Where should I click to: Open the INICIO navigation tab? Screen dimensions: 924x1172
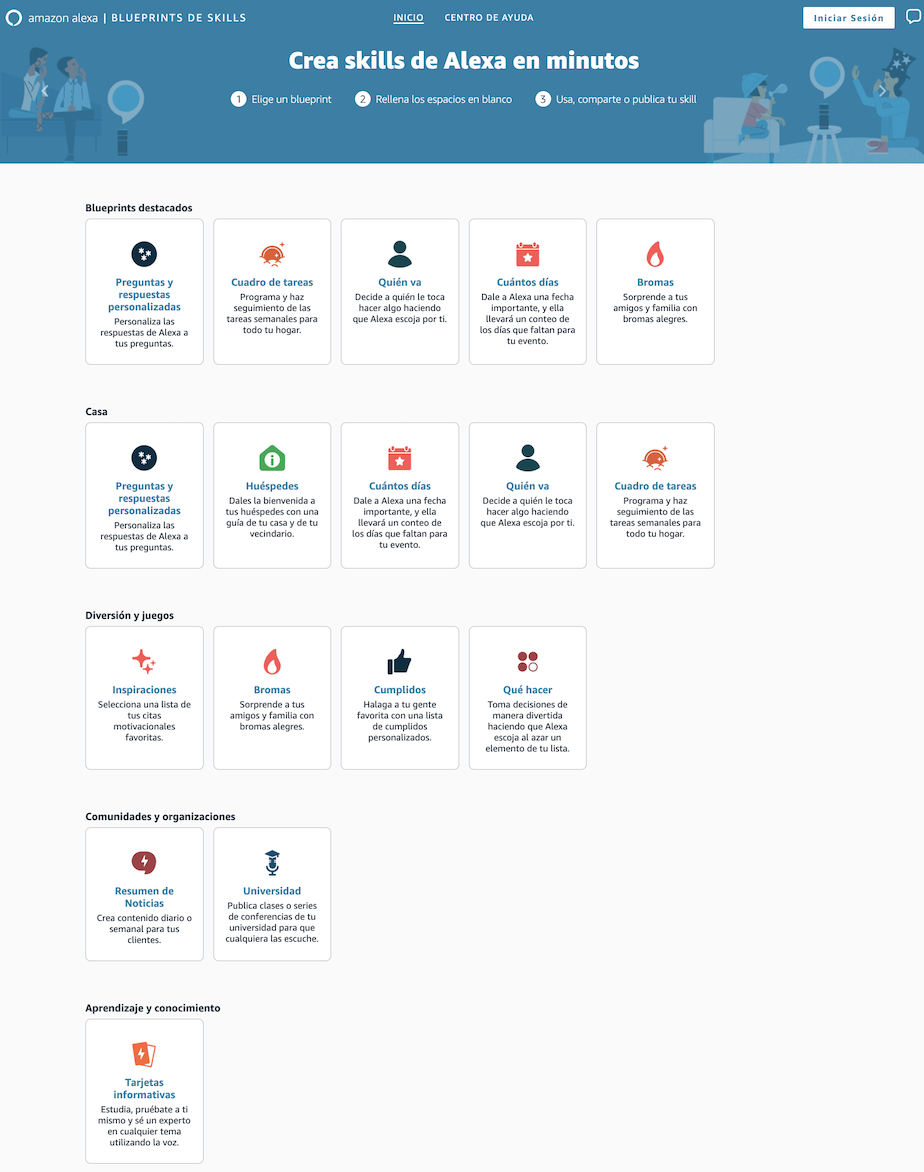(x=408, y=18)
